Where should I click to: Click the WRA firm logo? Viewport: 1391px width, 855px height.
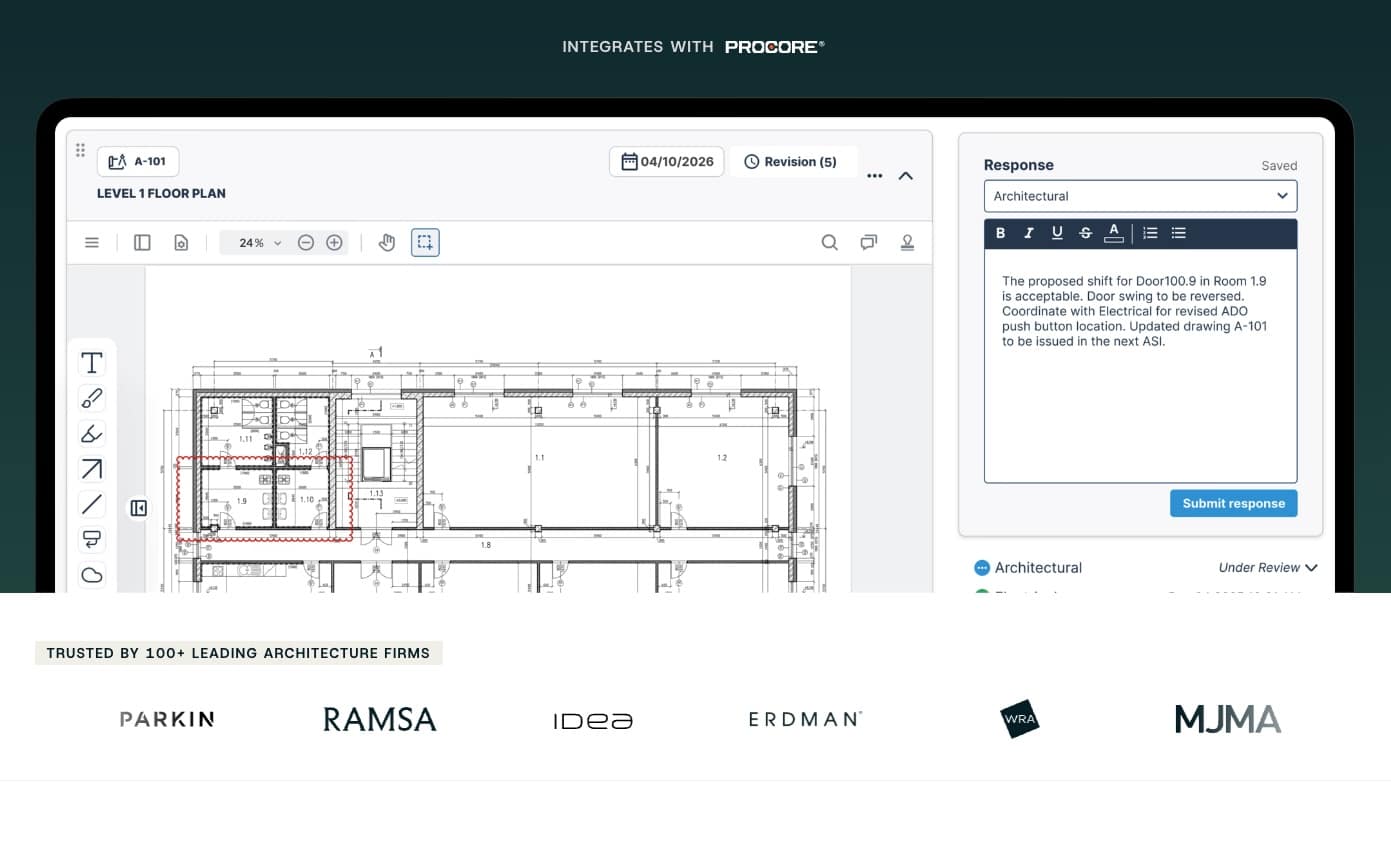[1020, 719]
